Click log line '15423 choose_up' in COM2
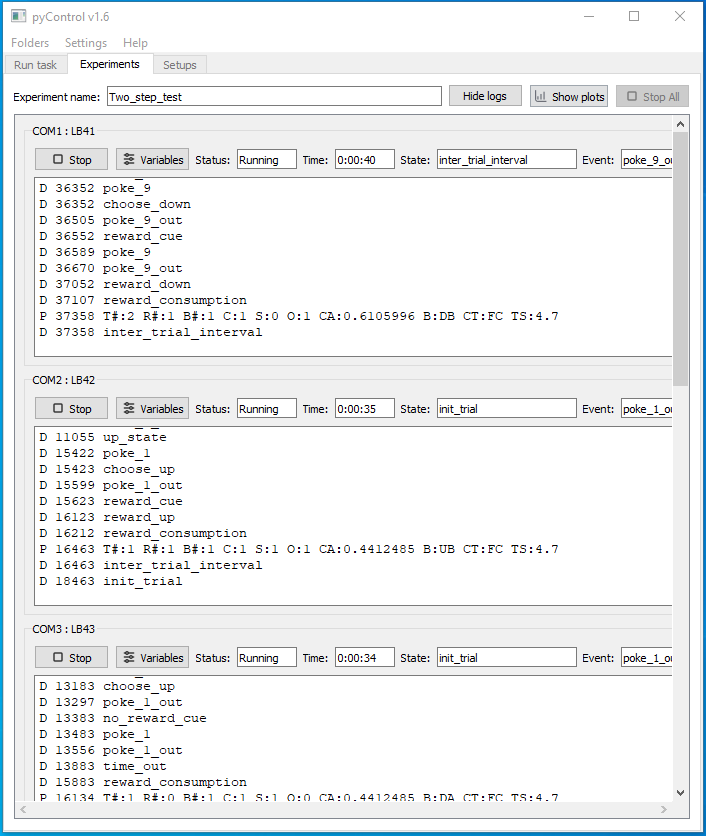The image size is (706, 836). [107, 469]
